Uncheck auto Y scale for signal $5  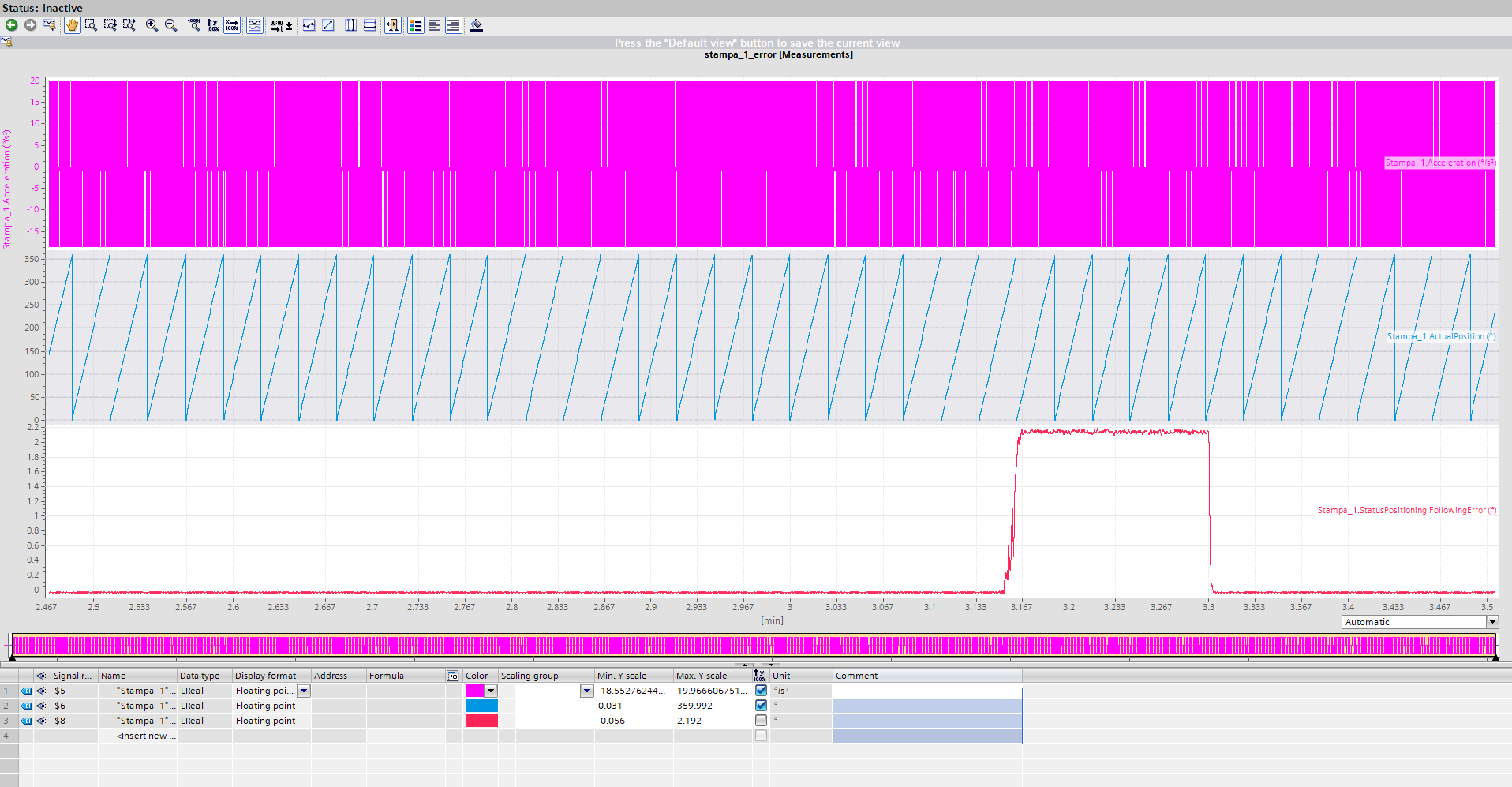coord(761,691)
